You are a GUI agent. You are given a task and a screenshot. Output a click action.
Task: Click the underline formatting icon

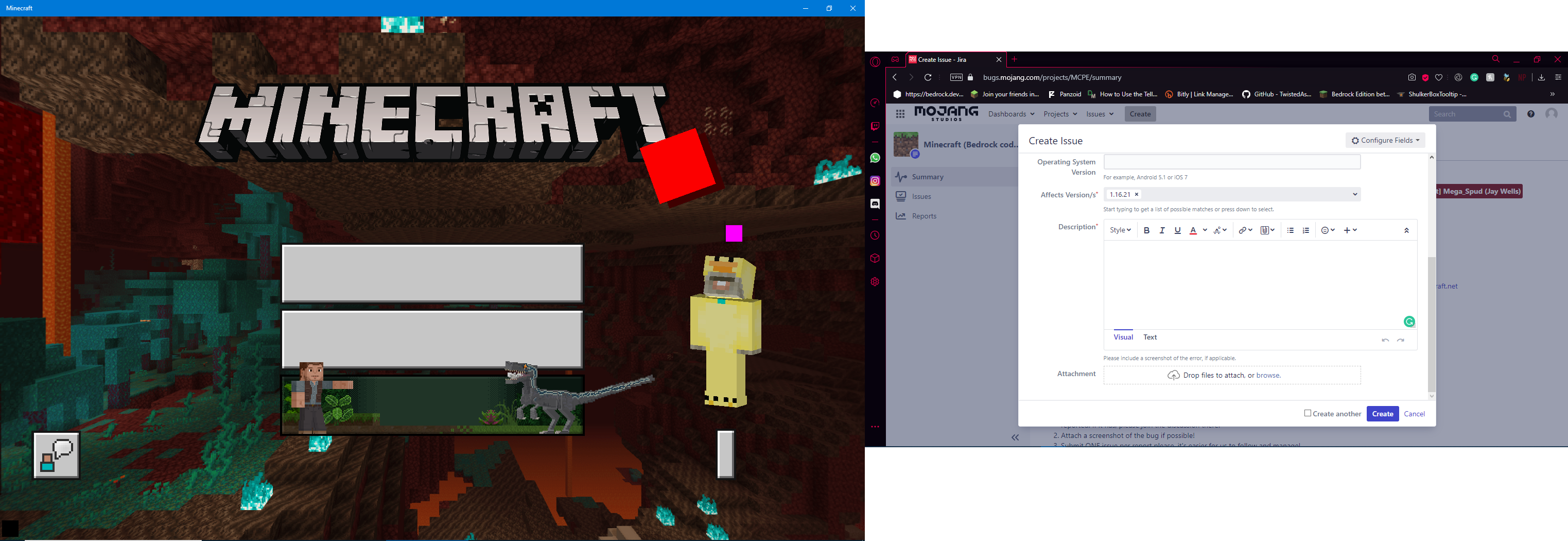coord(1177,230)
